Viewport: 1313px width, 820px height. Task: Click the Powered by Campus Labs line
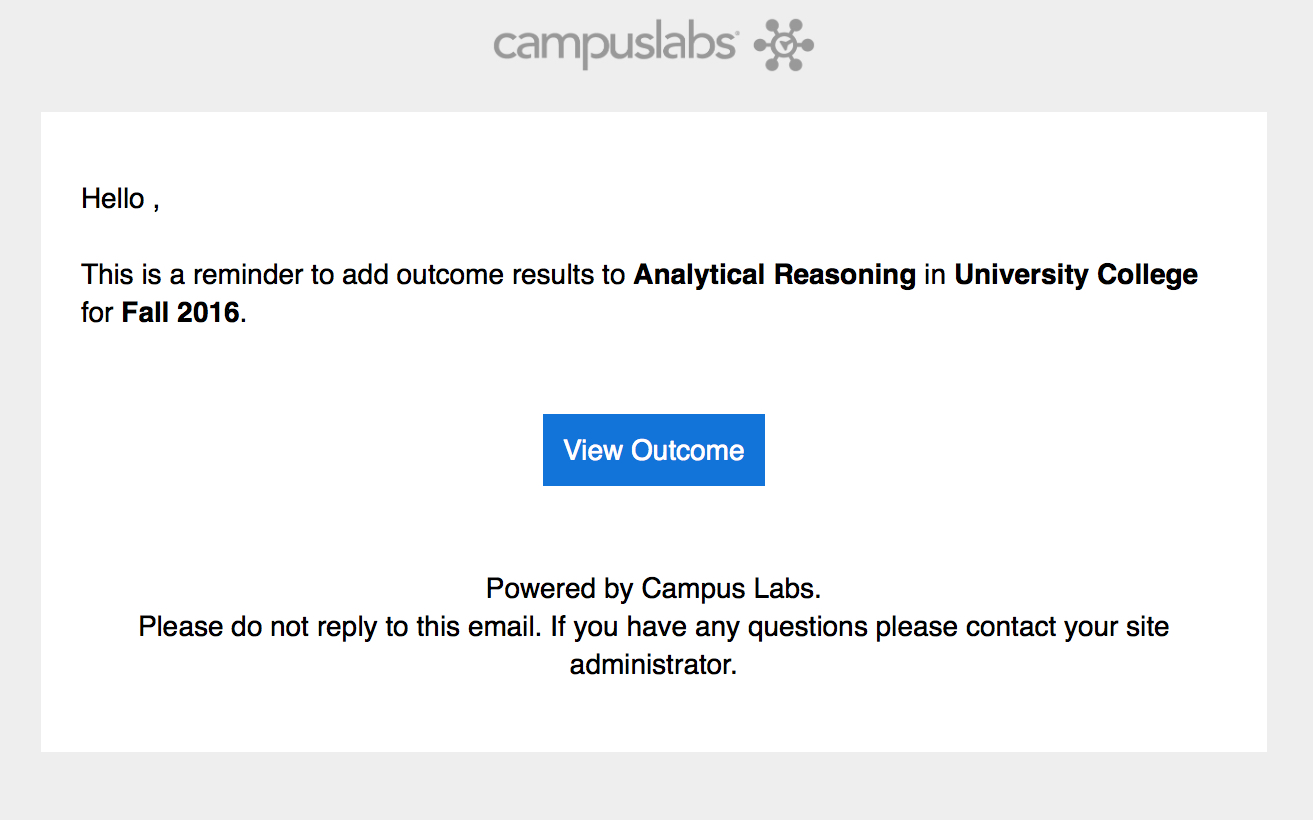click(x=654, y=587)
